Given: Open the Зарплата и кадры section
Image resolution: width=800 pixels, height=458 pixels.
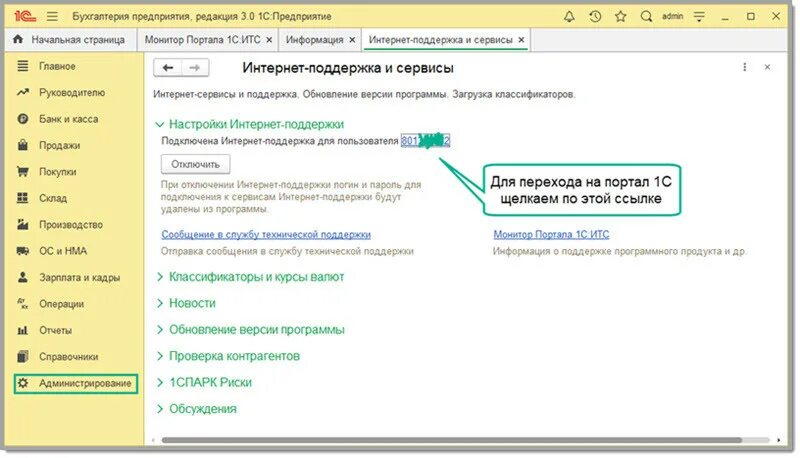Looking at the screenshot, I should coord(80,277).
